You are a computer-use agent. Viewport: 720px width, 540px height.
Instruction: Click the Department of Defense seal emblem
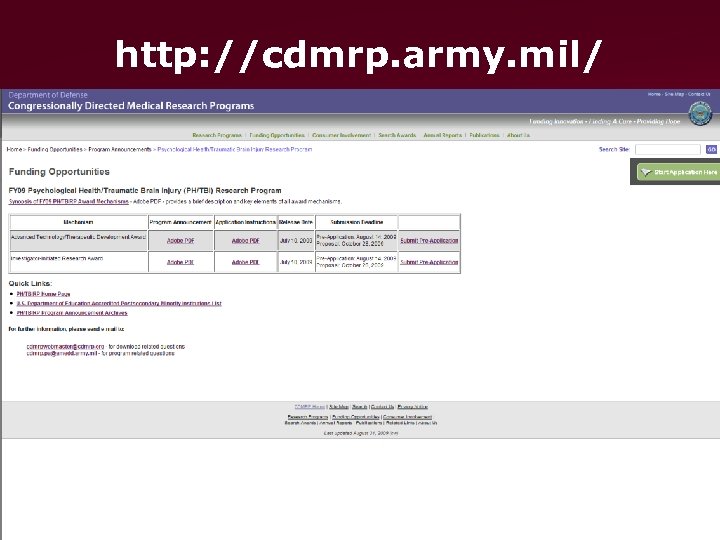pyautogui.click(x=700, y=113)
